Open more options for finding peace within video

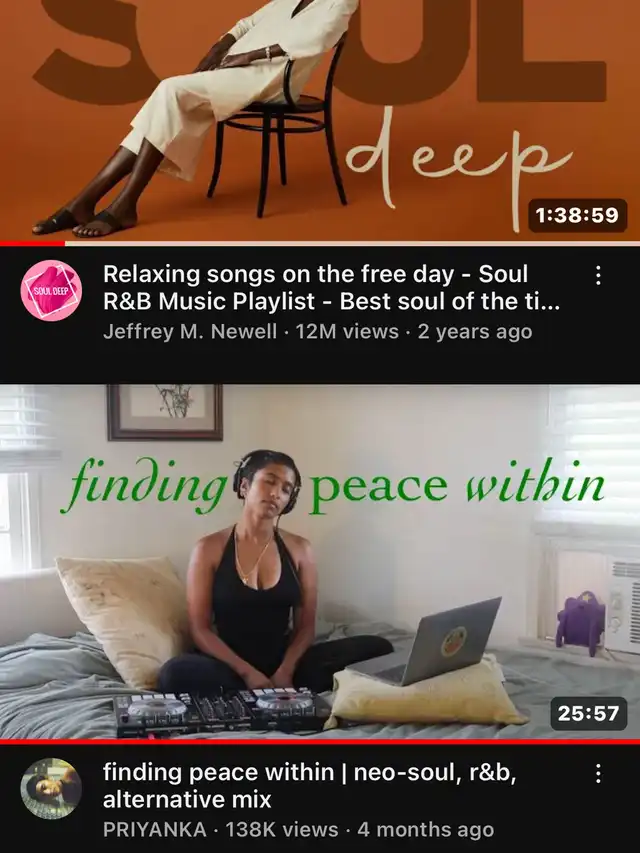(x=598, y=773)
